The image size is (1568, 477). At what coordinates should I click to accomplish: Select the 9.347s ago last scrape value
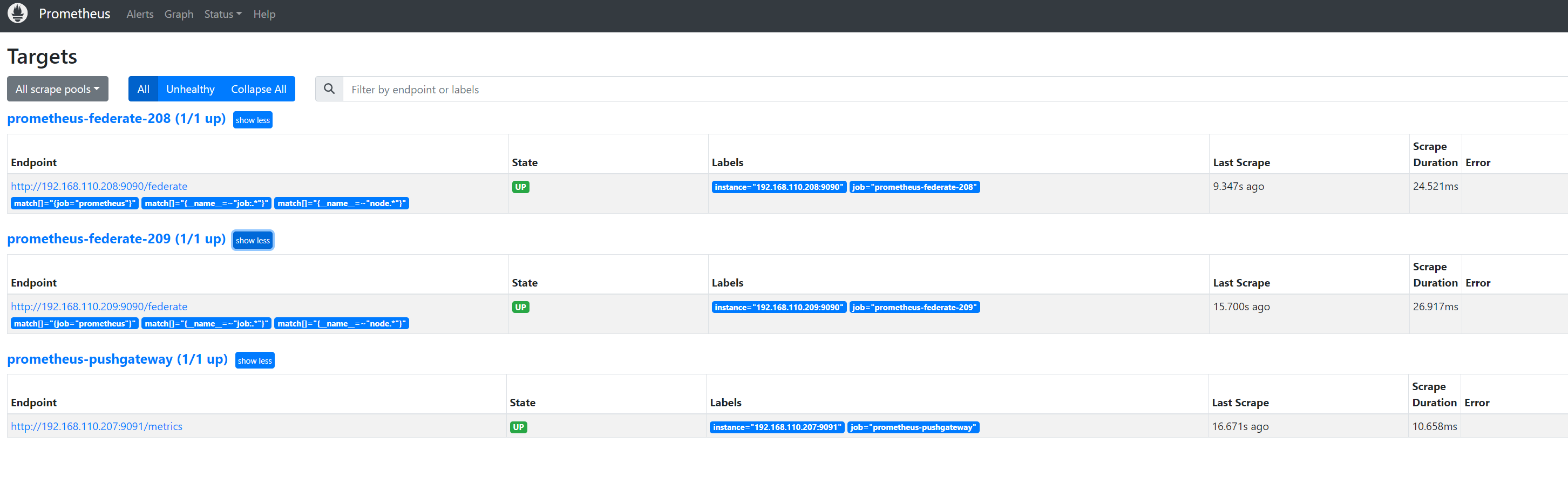click(1239, 186)
